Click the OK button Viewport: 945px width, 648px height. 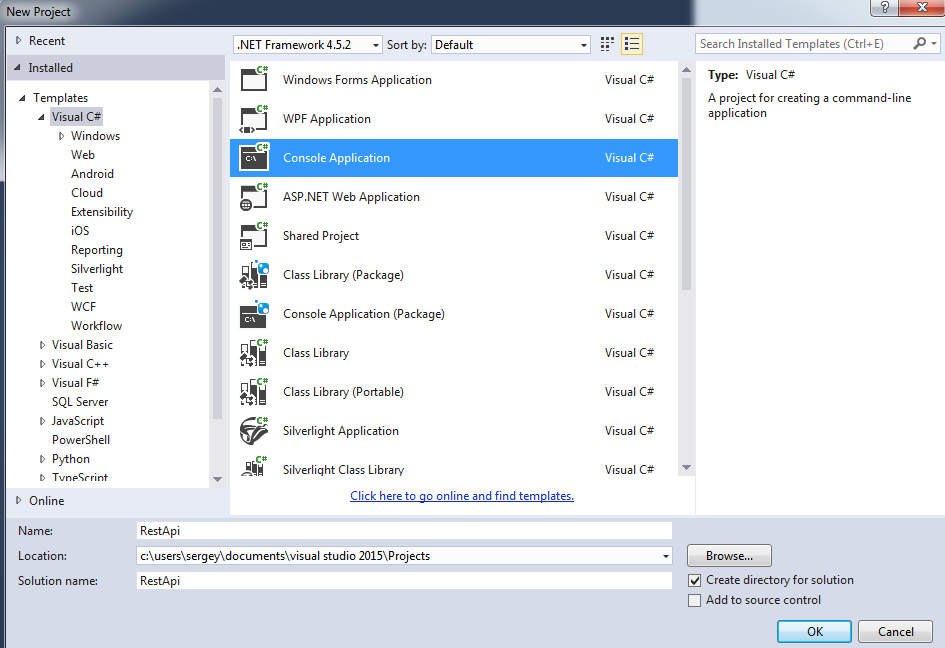814,632
